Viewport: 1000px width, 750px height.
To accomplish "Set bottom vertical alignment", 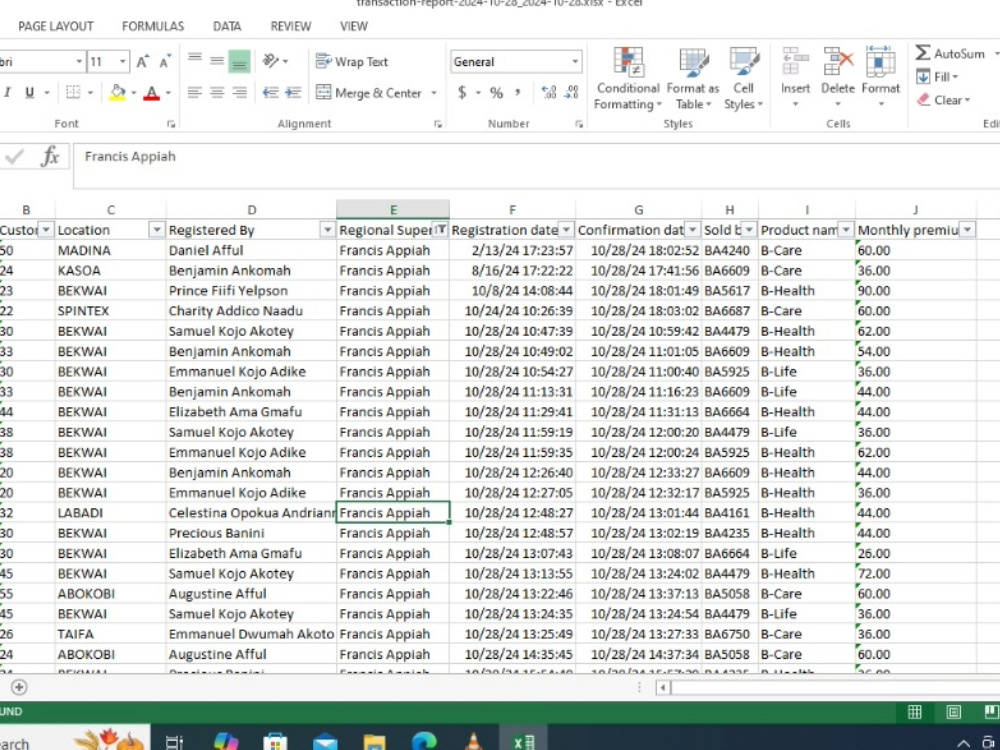I will [x=240, y=61].
